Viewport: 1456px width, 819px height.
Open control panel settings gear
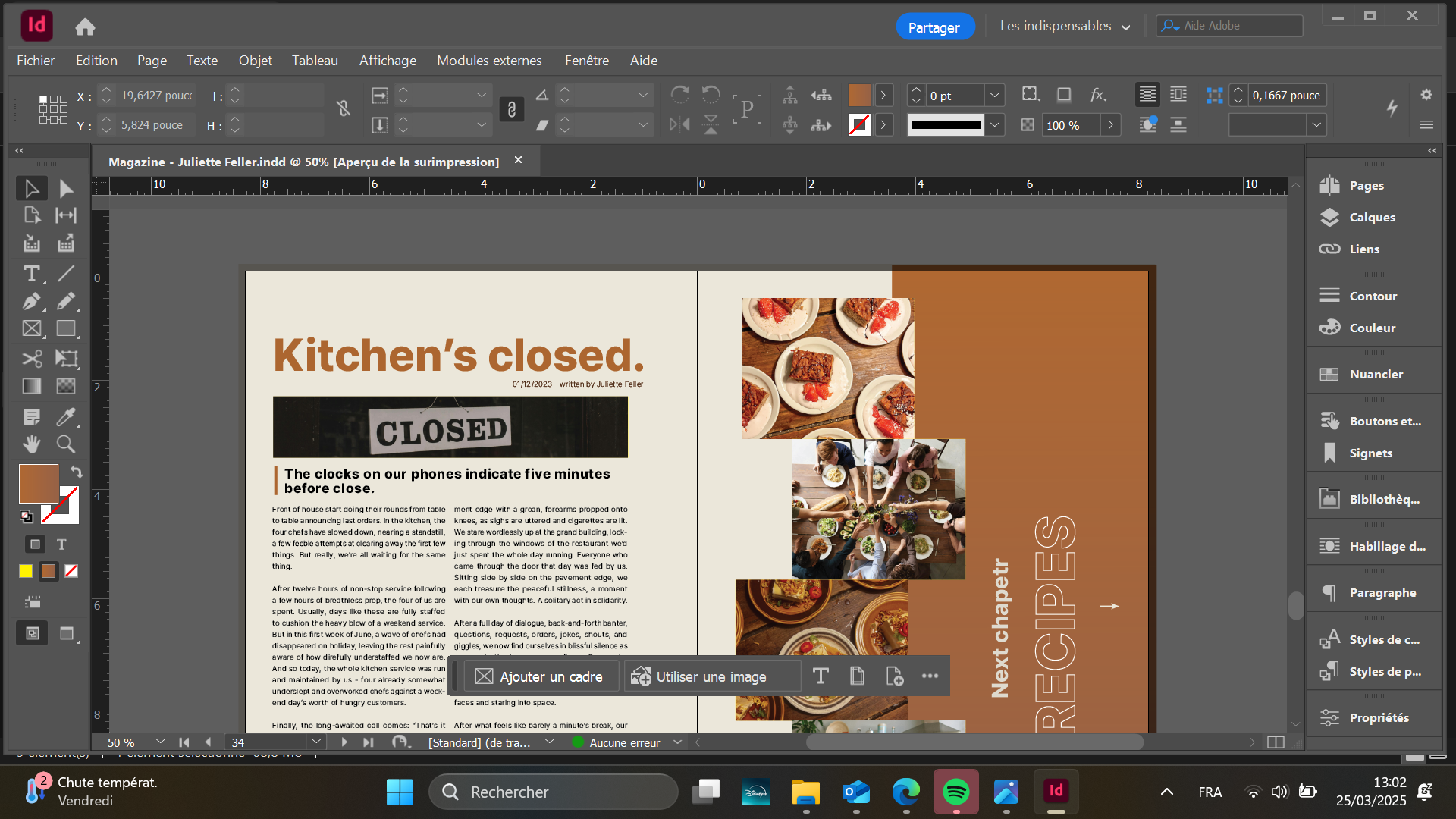coord(1426,95)
